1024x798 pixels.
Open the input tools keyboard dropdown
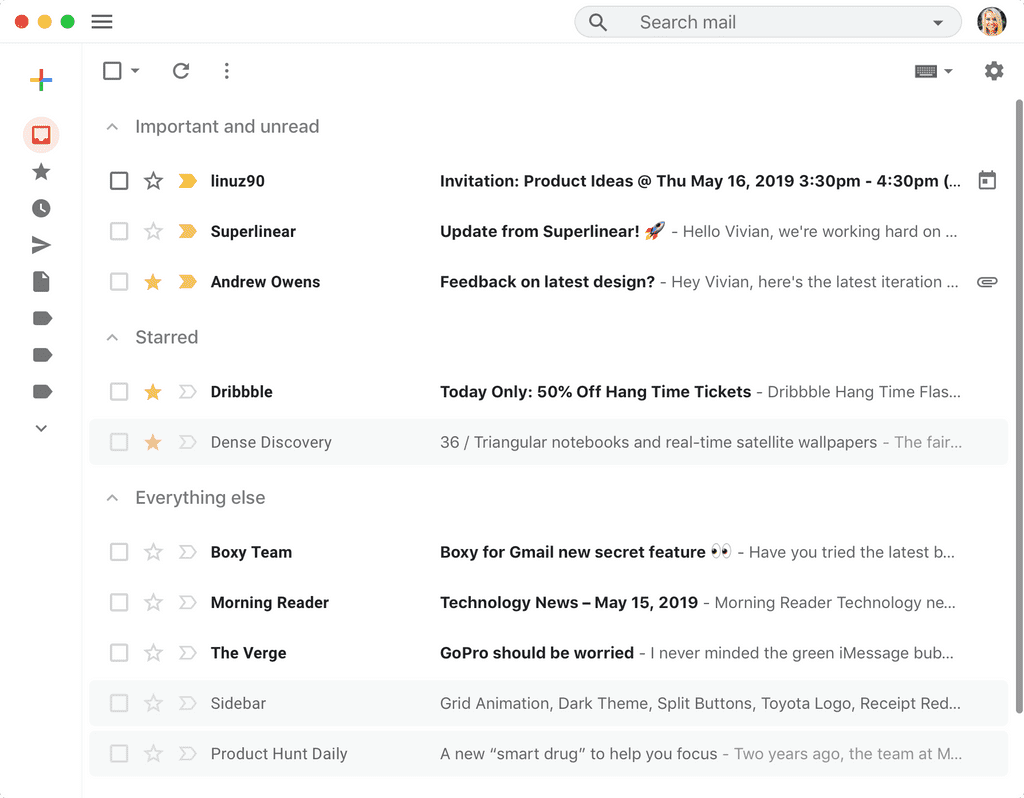click(x=933, y=71)
